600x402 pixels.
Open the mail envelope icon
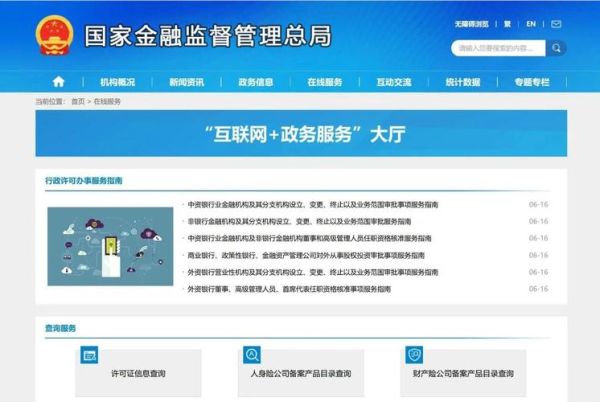[x=558, y=24]
